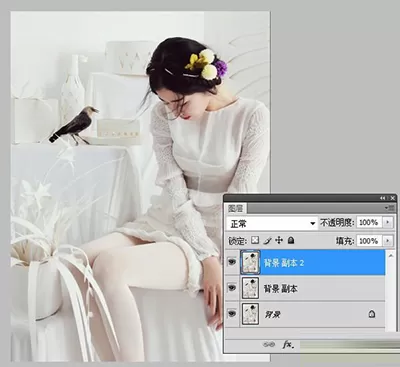Hide the 背景 副本 2 layer
Screen dimensions: 400x367
coord(232,262)
